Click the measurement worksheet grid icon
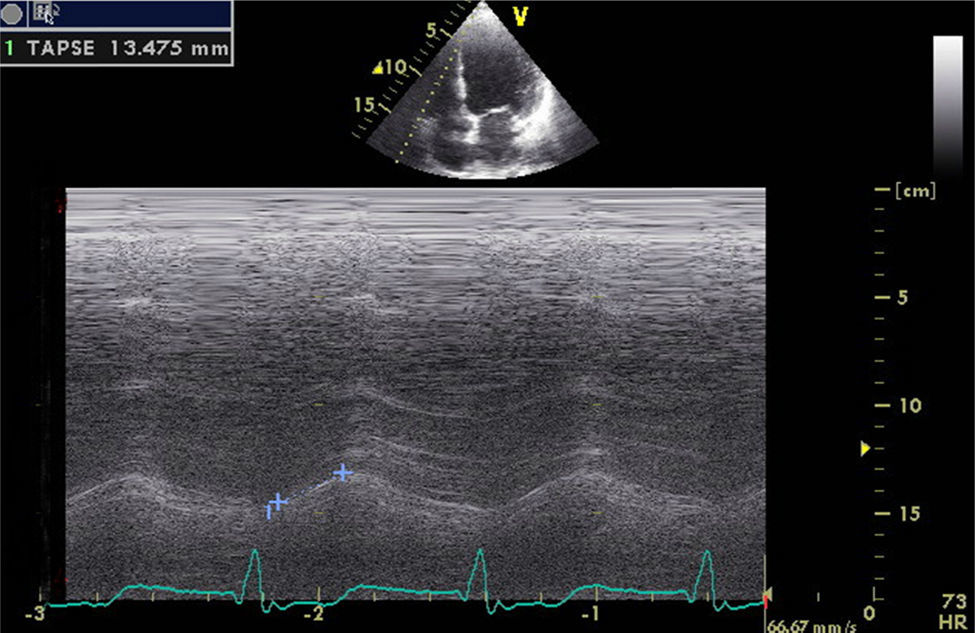Screen dimensions: 975x633 [x=44, y=13]
